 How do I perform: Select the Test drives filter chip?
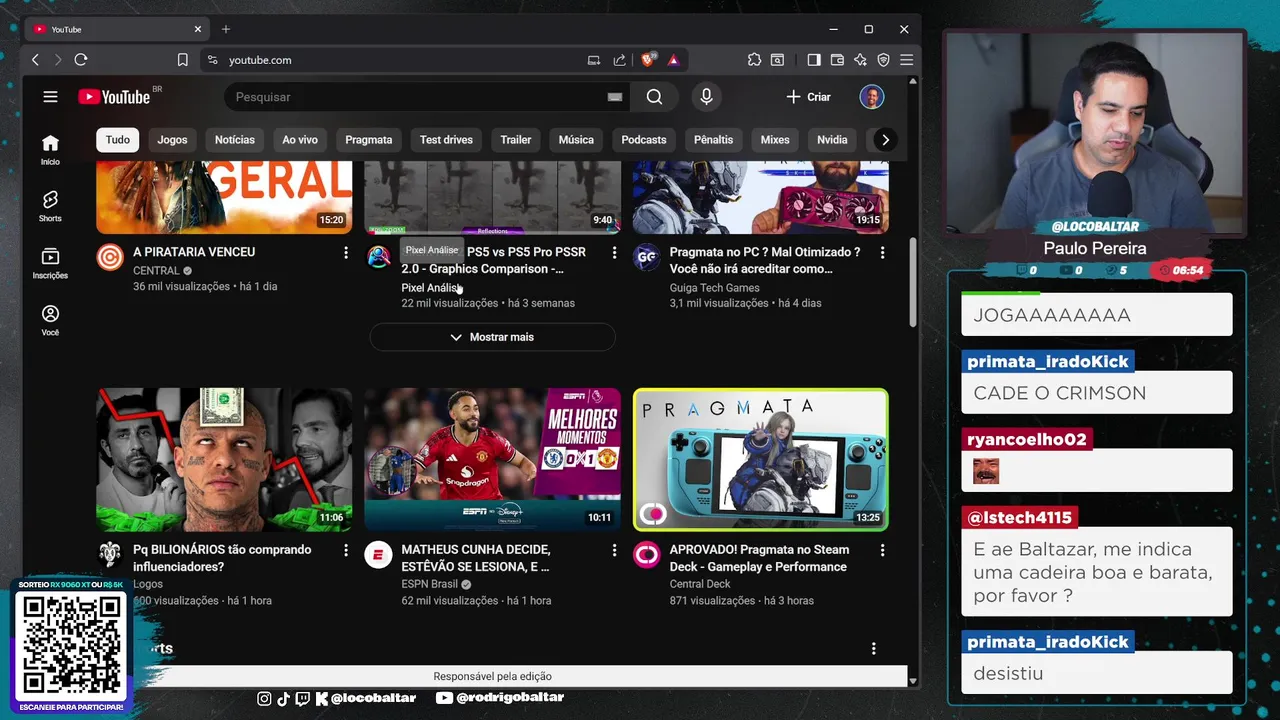point(446,140)
